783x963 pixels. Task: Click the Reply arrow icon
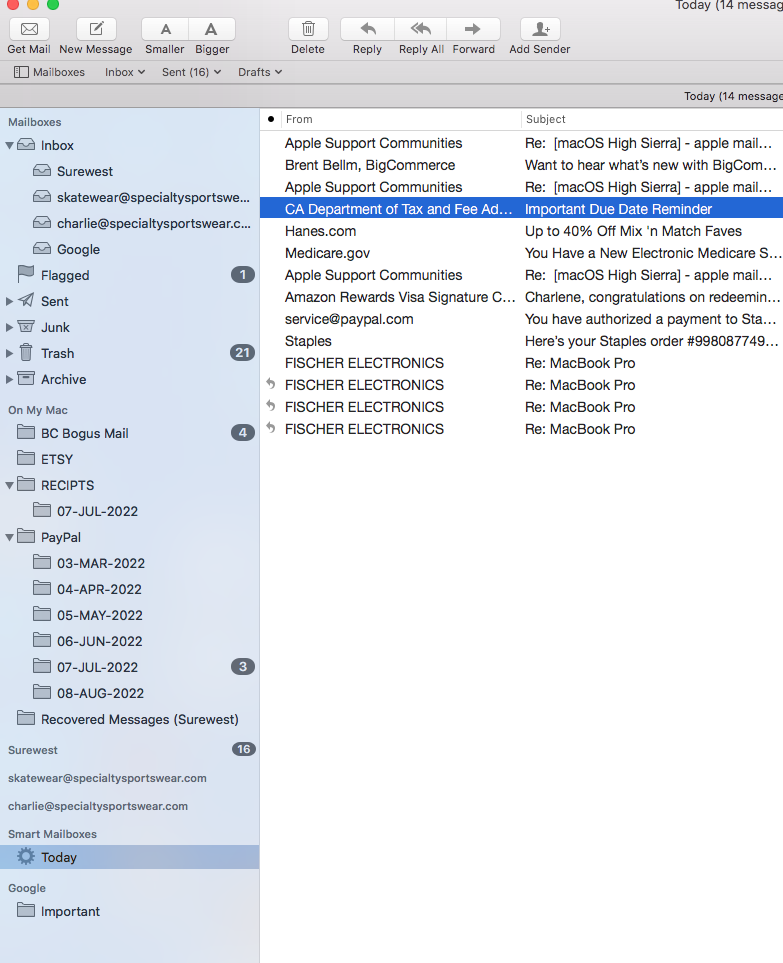367,29
